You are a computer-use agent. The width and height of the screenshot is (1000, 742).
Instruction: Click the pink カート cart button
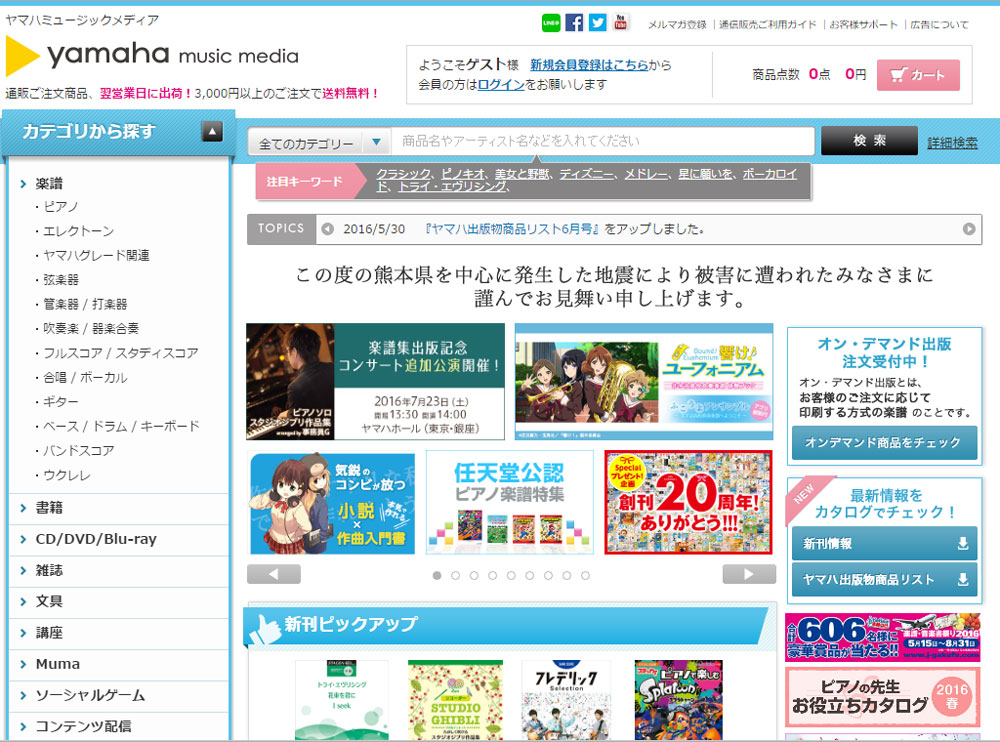click(918, 75)
